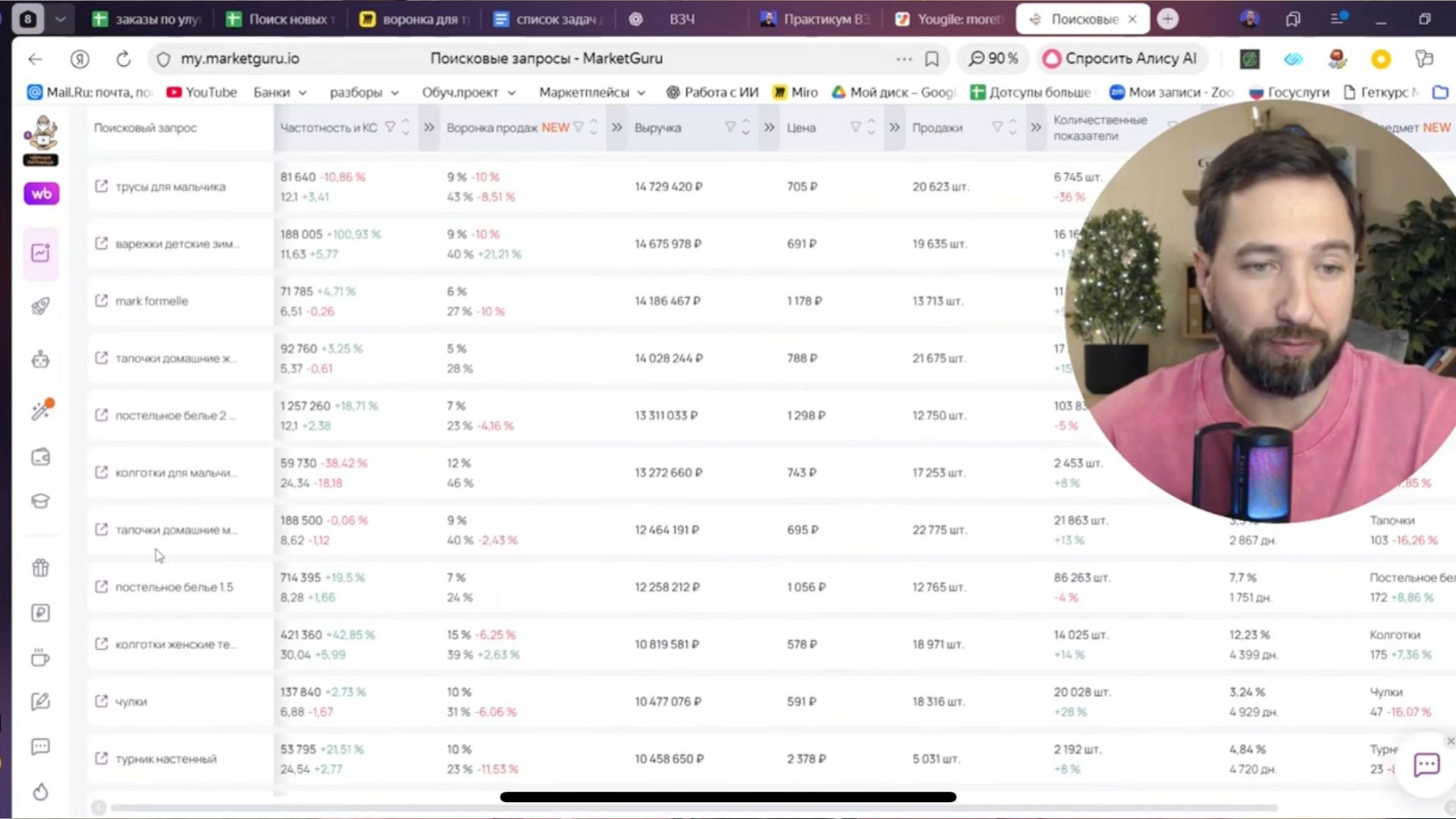Open the analytics chart icon in sidebar
This screenshot has width=1456, height=819.
41,253
